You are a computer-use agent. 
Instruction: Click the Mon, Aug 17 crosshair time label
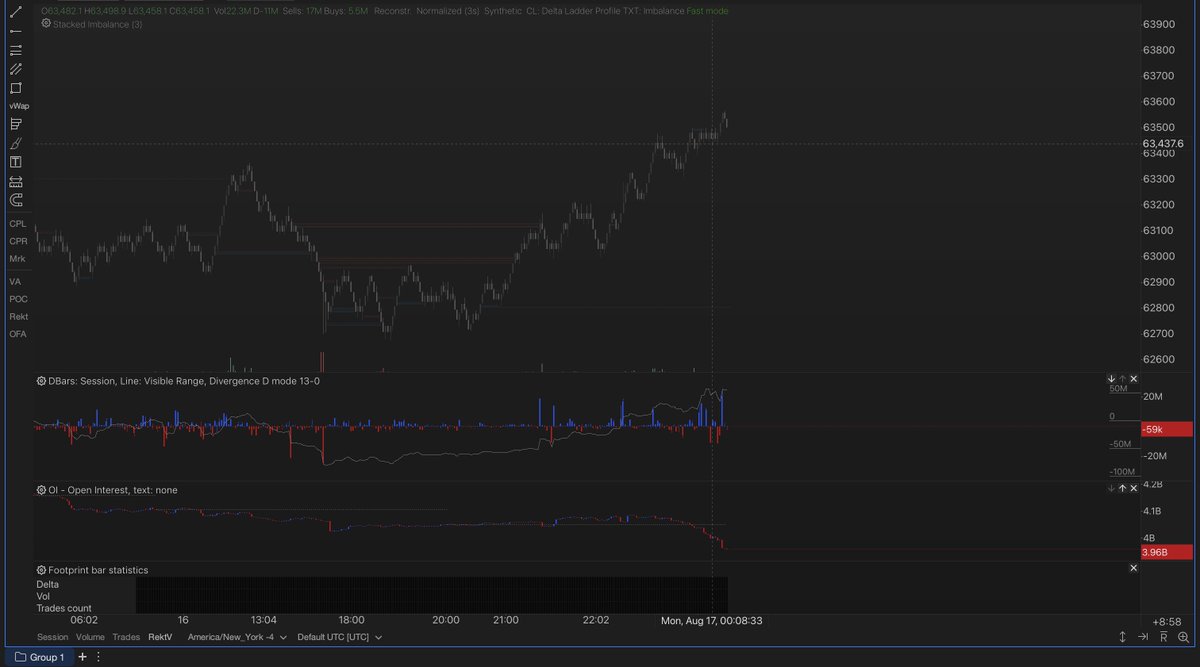(712, 620)
